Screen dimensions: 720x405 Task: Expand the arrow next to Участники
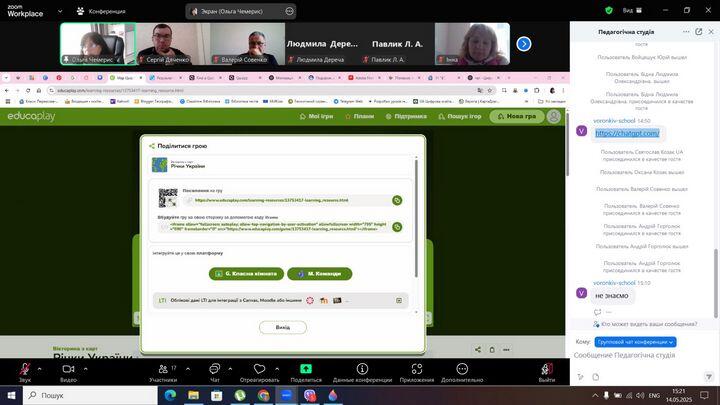[x=188, y=369]
